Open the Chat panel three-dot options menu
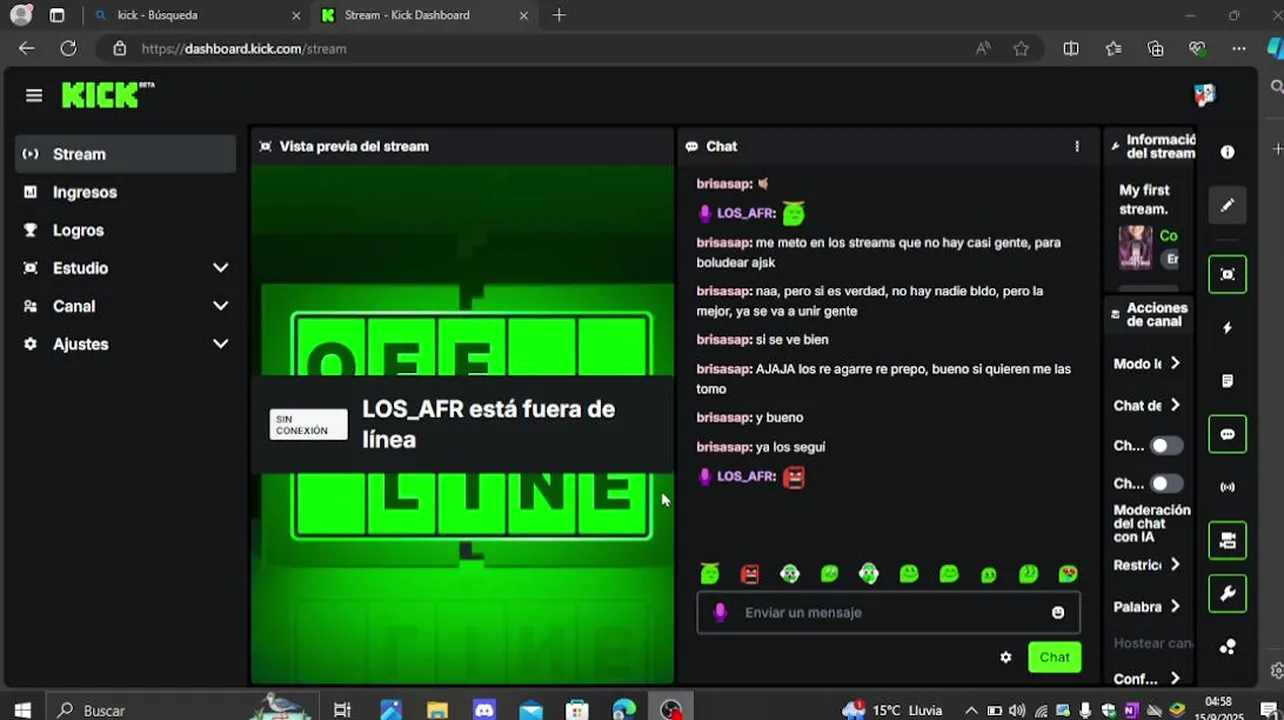 [1077, 146]
